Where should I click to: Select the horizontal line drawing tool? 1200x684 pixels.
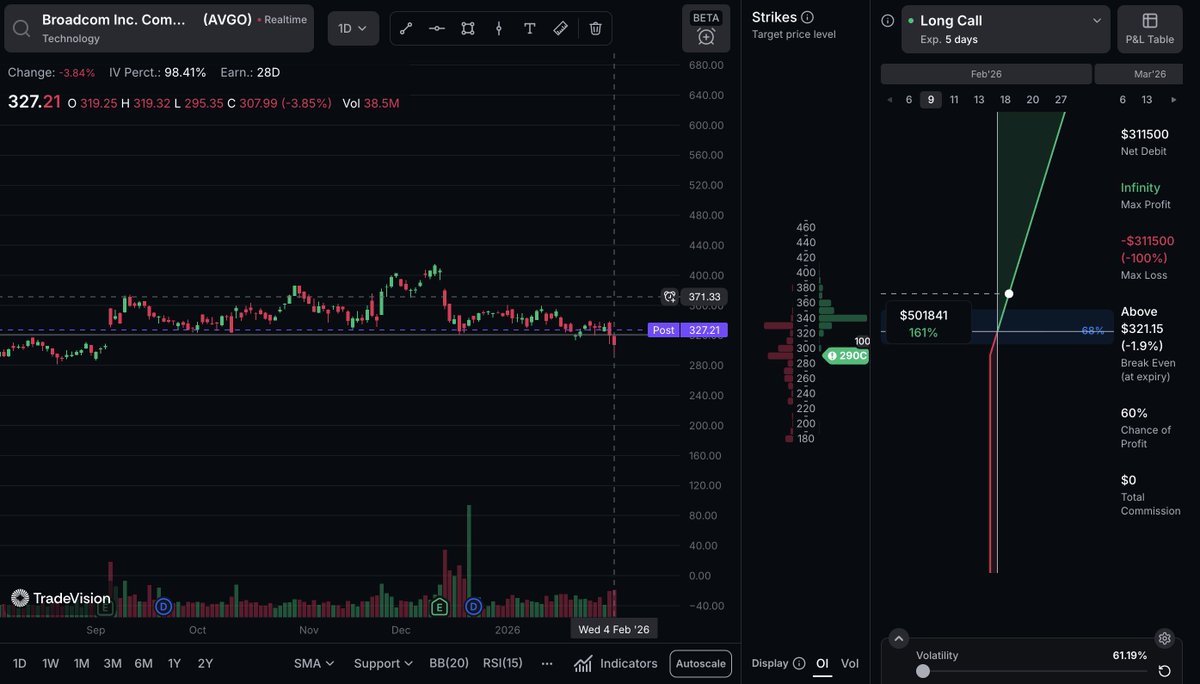[437, 28]
